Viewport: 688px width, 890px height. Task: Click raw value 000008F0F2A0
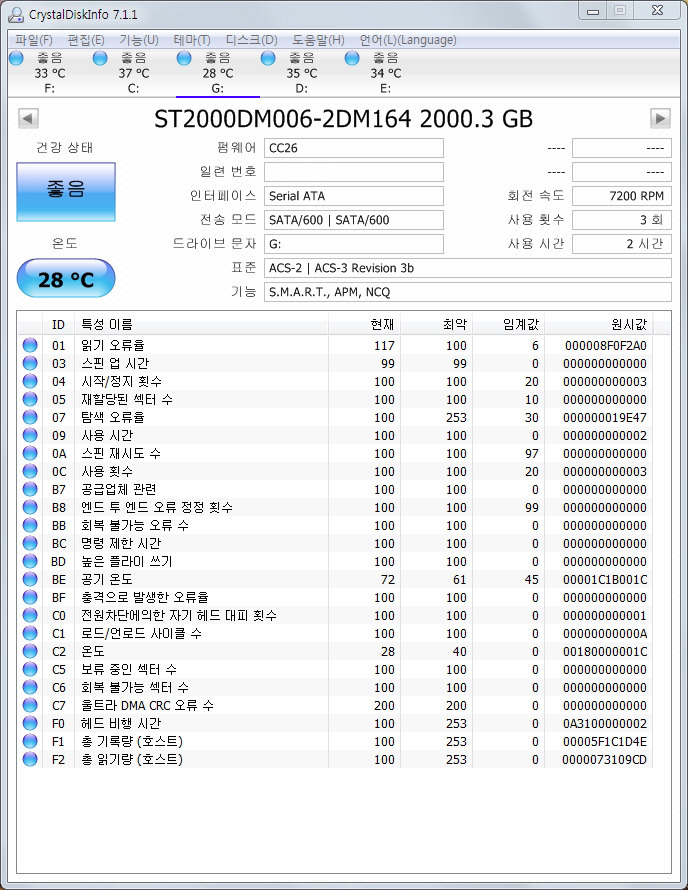tap(606, 346)
